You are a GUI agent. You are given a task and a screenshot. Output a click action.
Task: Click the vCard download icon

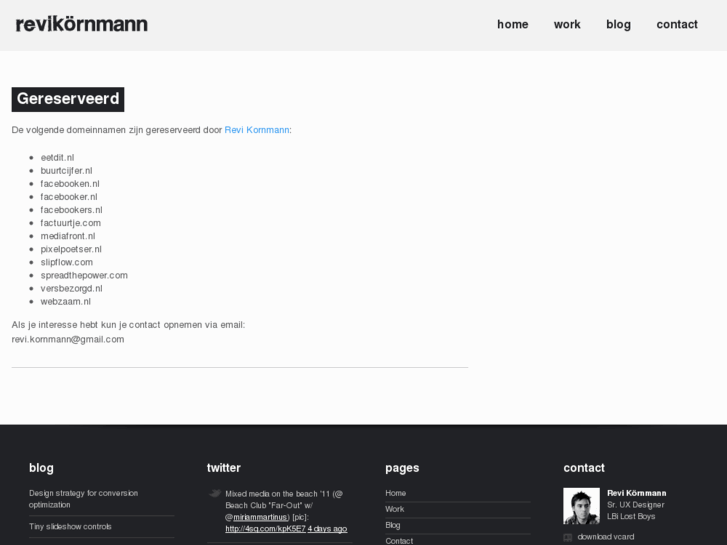tap(568, 537)
